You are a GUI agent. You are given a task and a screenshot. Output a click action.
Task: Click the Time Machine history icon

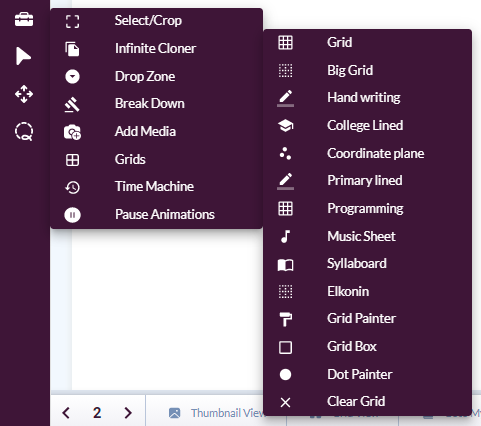pos(72,187)
